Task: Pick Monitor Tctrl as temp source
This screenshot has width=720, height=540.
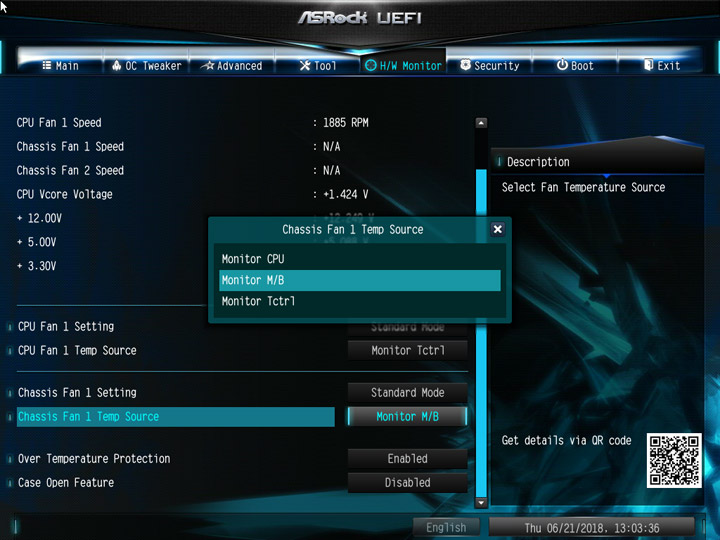Action: pyautogui.click(x=360, y=301)
